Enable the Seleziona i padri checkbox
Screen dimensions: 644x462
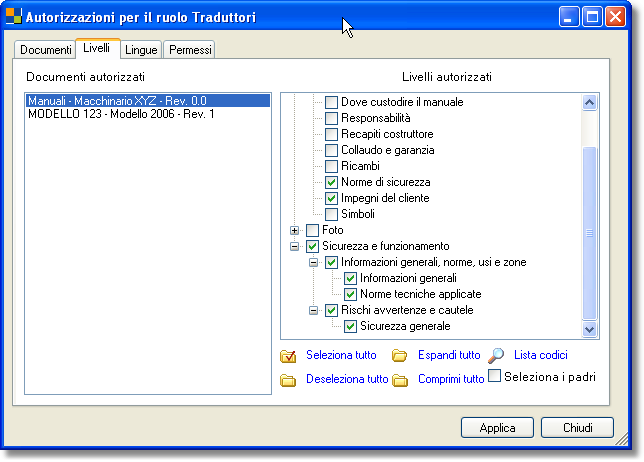click(494, 377)
